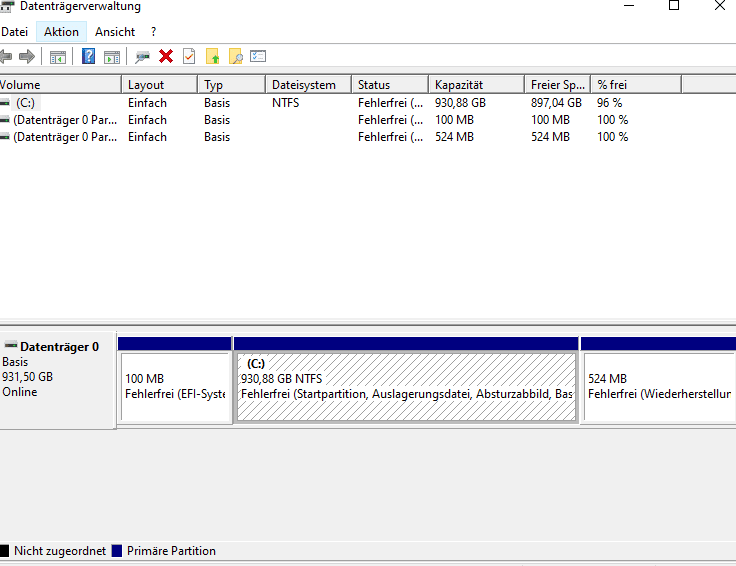Viewport: 736px width, 566px height.
Task: Click the drive icon beside (C:) row
Action: click(x=5, y=102)
